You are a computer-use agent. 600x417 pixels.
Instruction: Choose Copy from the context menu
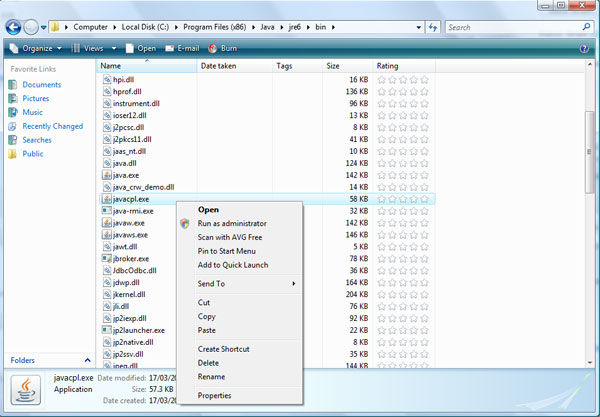tap(240, 316)
